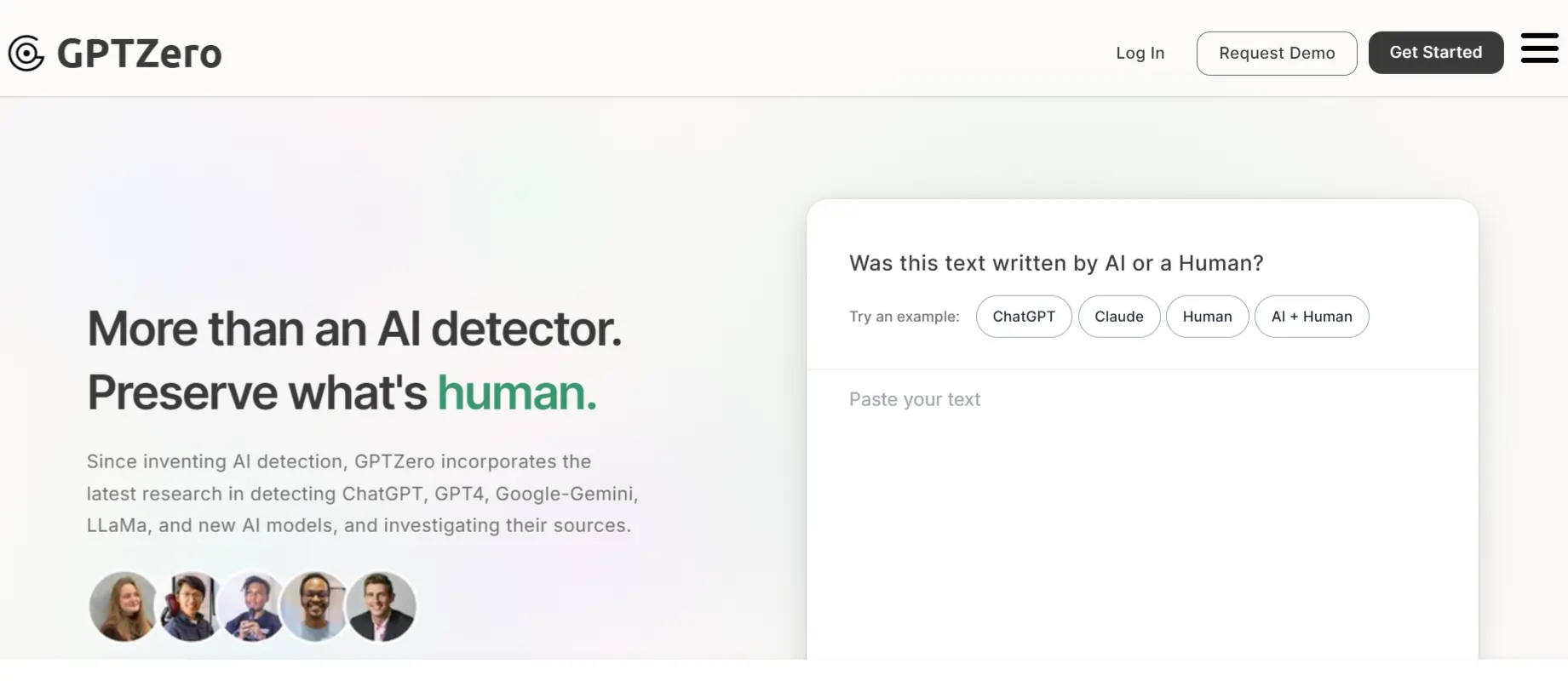Load the Human example text
This screenshot has height=681, width=1568.
pyautogui.click(x=1207, y=317)
